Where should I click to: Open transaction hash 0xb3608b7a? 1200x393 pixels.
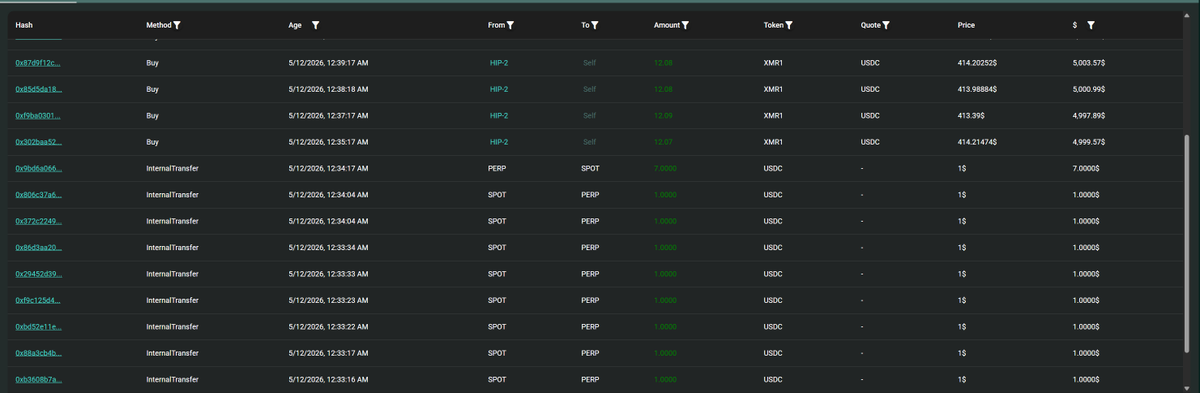[38, 380]
